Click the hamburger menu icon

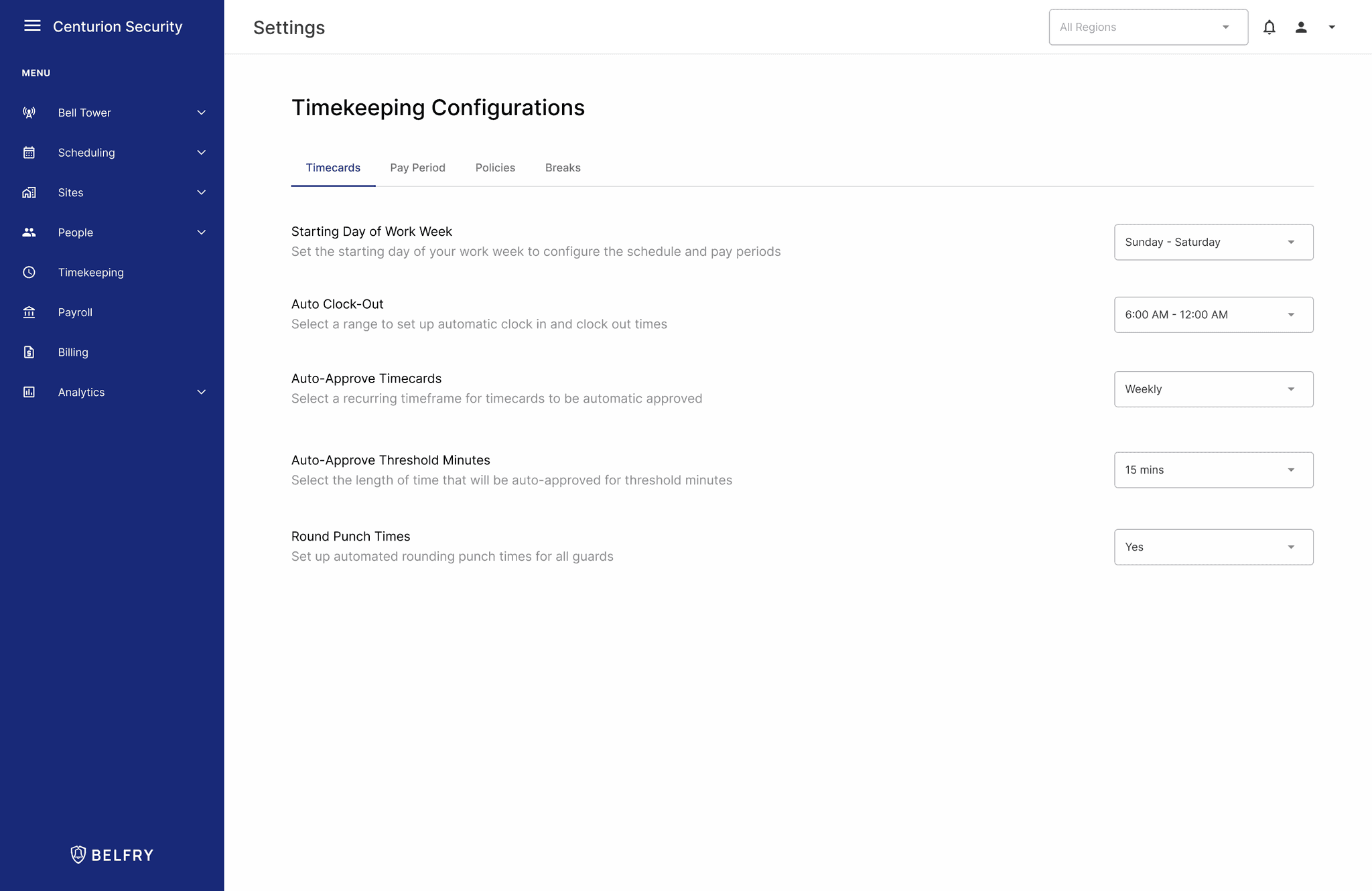[x=32, y=26]
